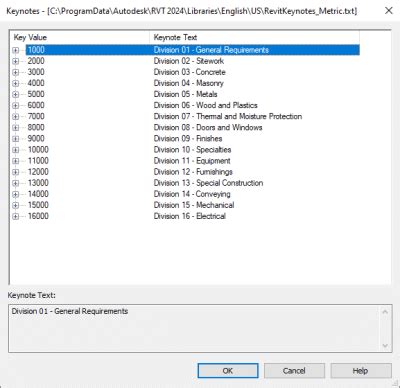Expand the 7000 Thermal and Moisture node

pos(15,117)
